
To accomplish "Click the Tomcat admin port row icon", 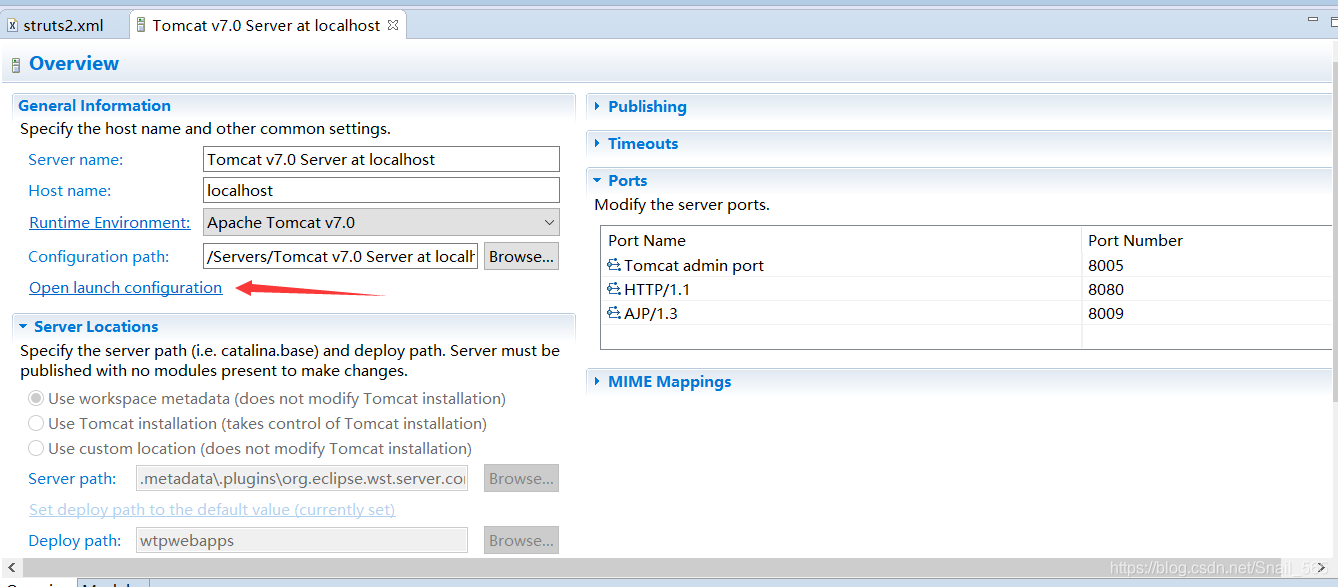I will coord(614,265).
